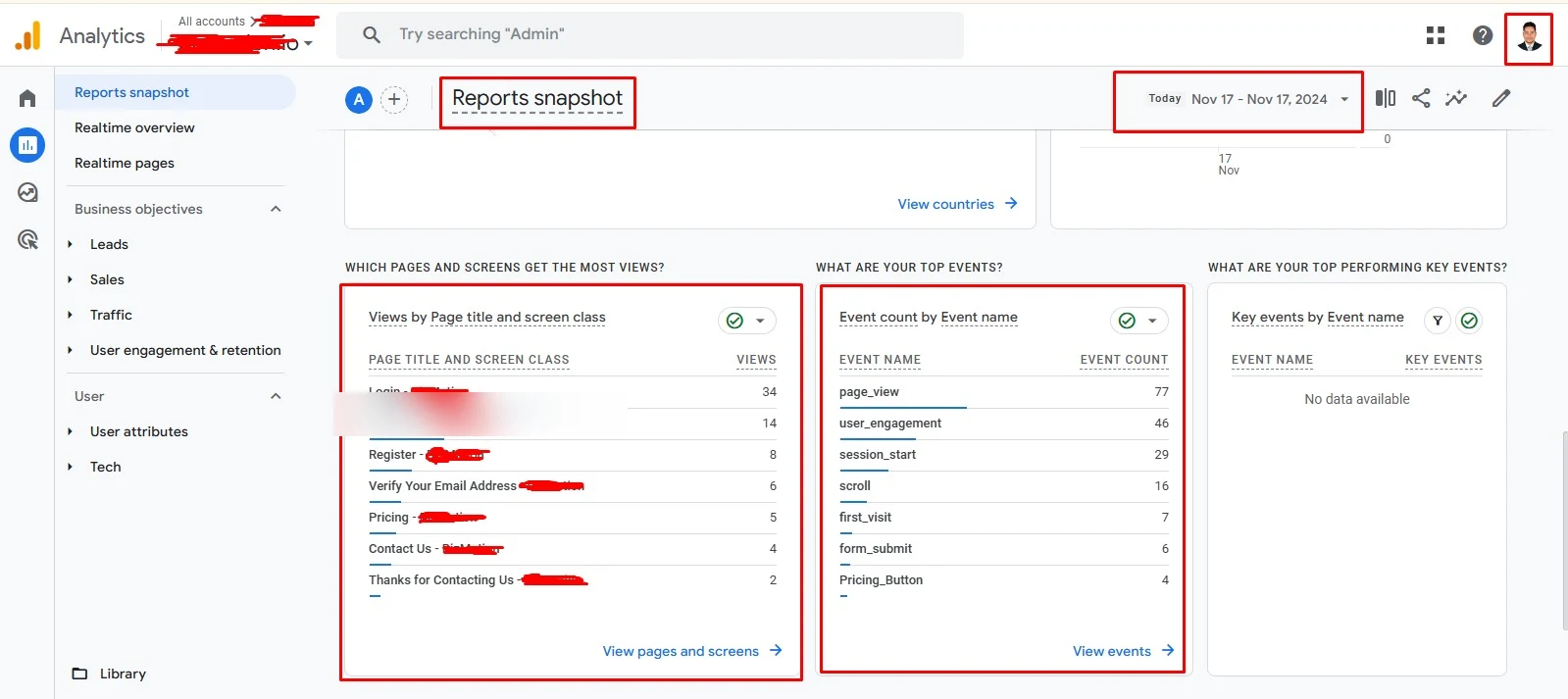Open the account profile avatar
Viewport: 1568px width, 699px height.
tap(1529, 37)
